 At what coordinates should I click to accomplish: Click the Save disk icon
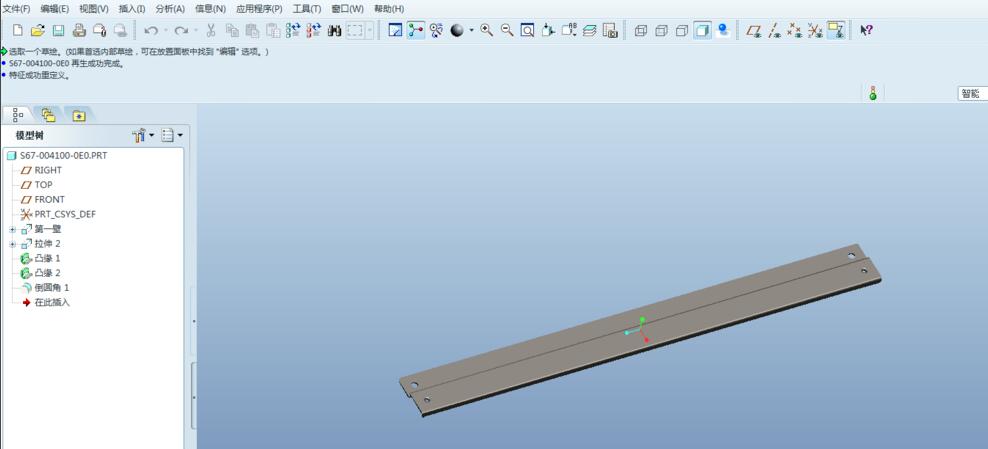click(58, 30)
